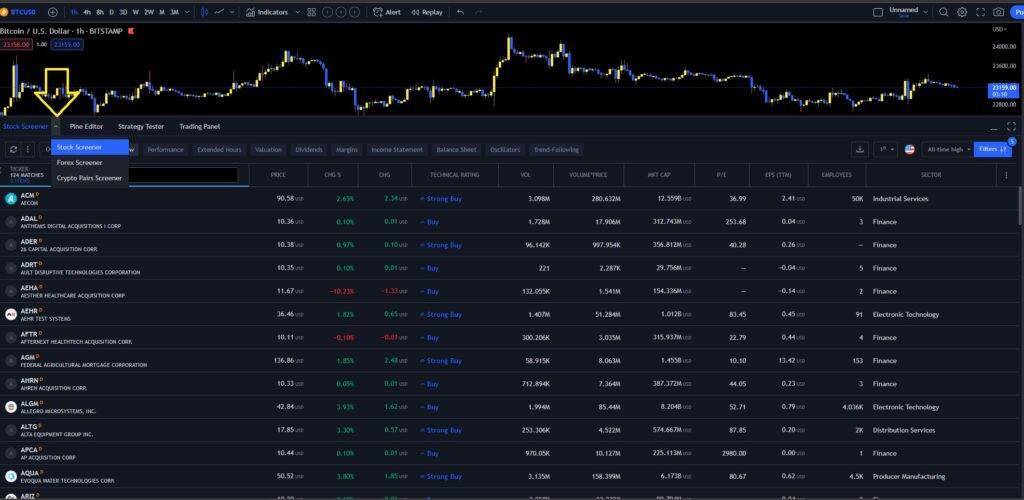Open the ACM AECOM row
The width and height of the screenshot is (1024, 500).
(509, 198)
